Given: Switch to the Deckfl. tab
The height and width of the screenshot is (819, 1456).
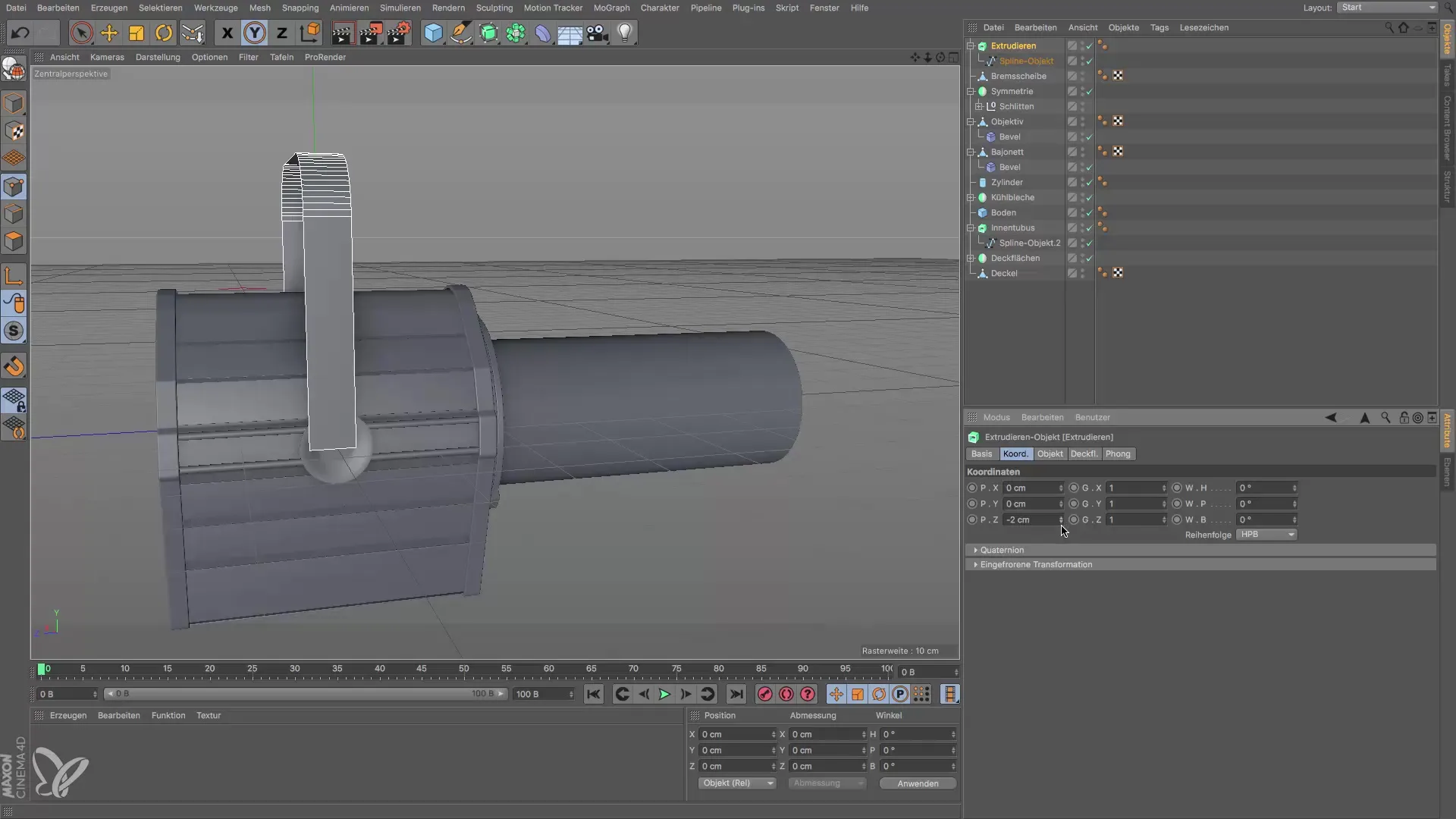Looking at the screenshot, I should [x=1084, y=453].
